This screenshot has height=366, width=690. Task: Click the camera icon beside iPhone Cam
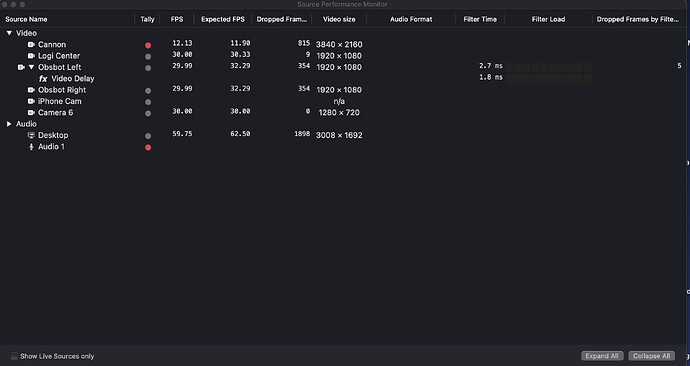pos(31,101)
